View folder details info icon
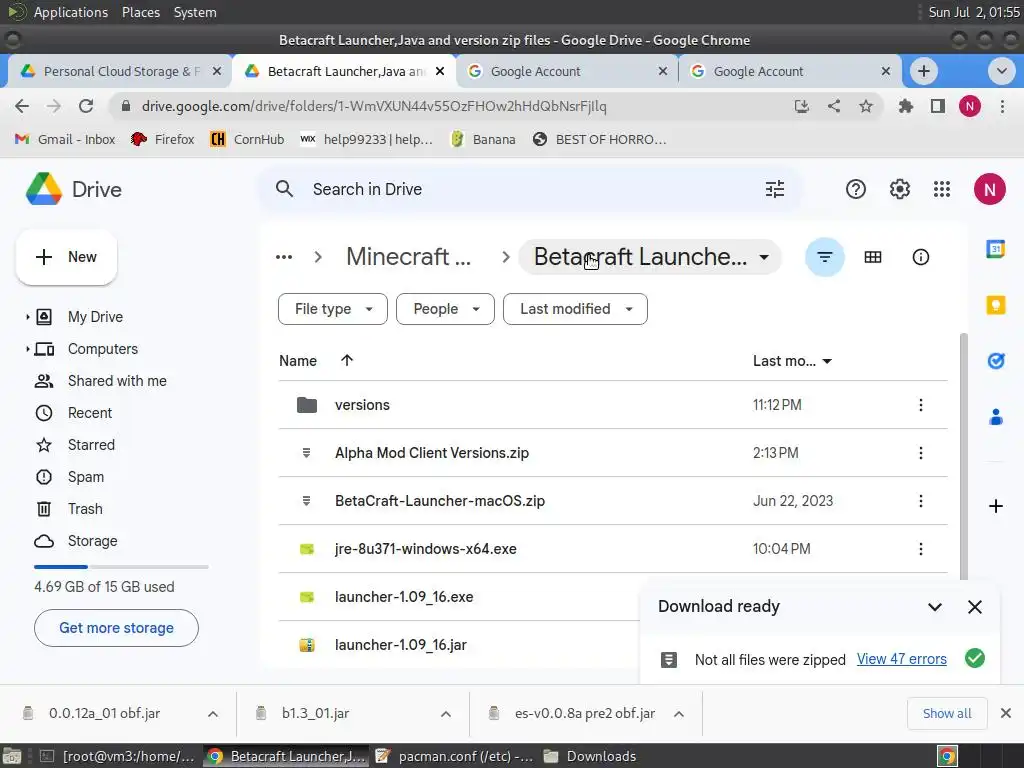Viewport: 1024px width, 768px height. [x=920, y=257]
